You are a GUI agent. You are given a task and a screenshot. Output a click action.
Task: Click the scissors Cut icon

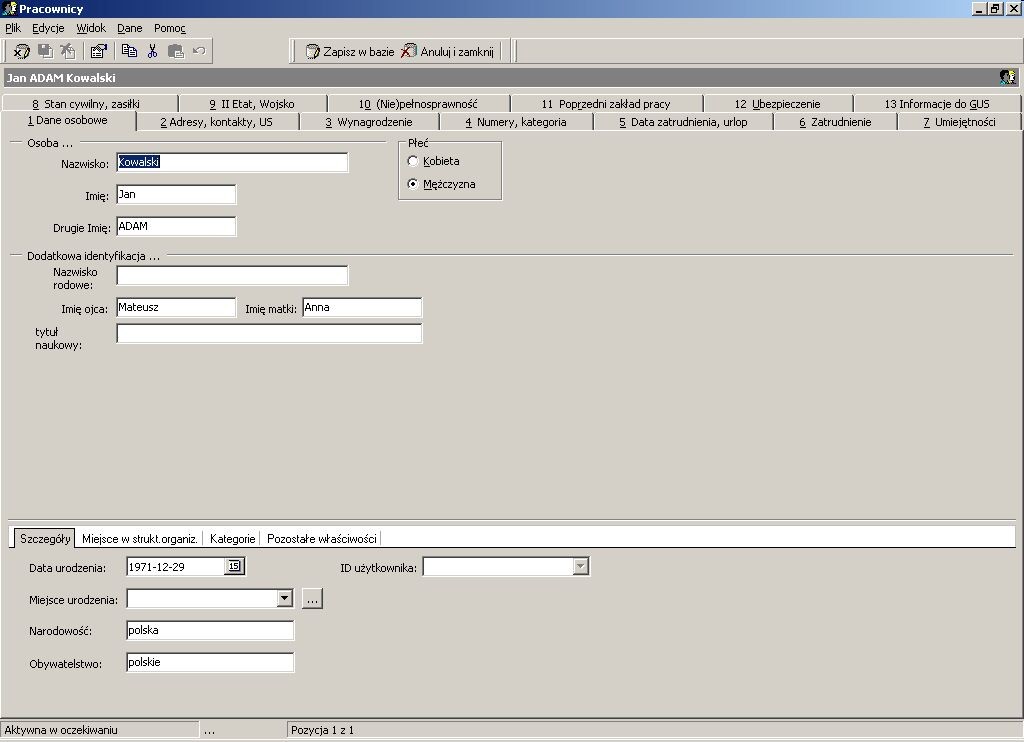point(153,51)
